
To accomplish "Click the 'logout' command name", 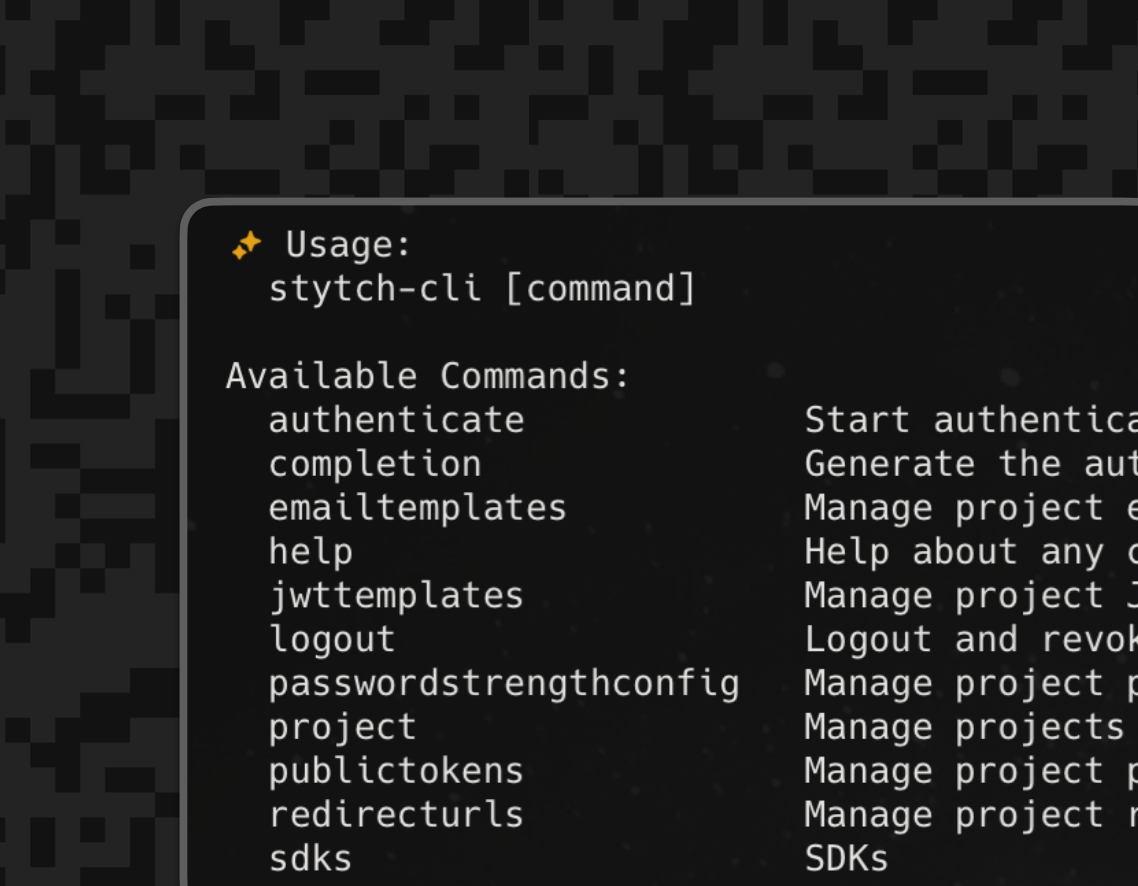I will (x=332, y=639).
